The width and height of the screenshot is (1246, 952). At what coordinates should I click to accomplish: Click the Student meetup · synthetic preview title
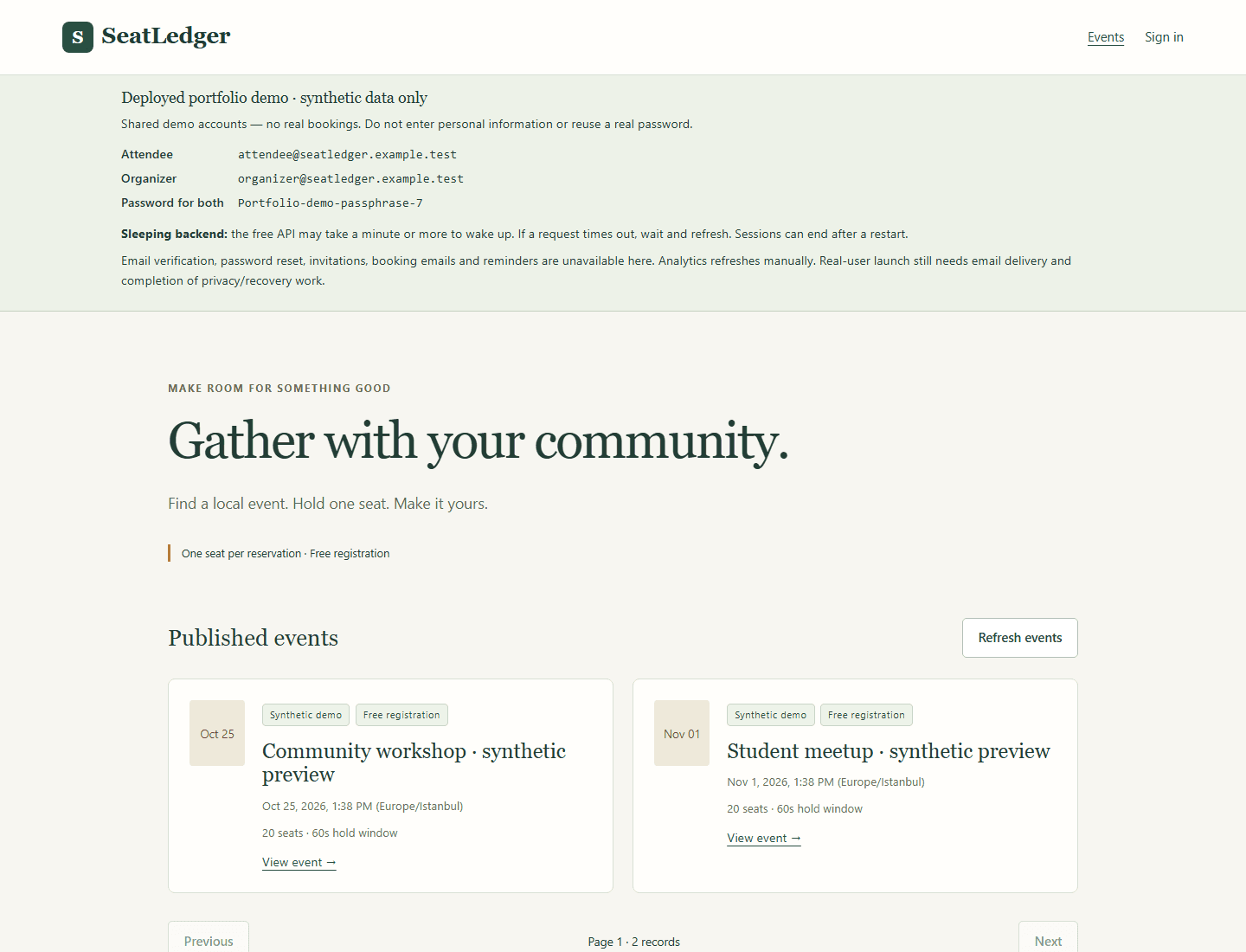tap(889, 751)
